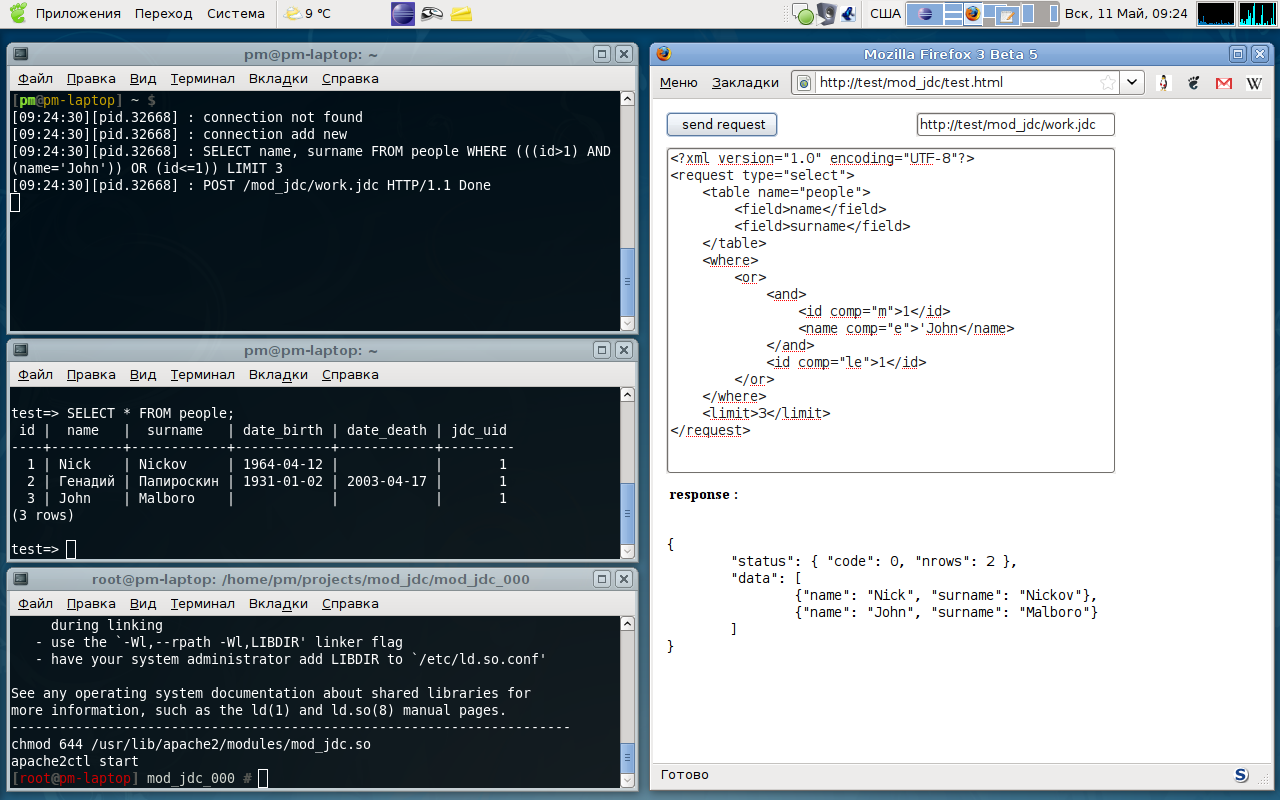Click top terminal scrollbar up arrow
This screenshot has height=800, width=1280.
pyautogui.click(x=628, y=99)
